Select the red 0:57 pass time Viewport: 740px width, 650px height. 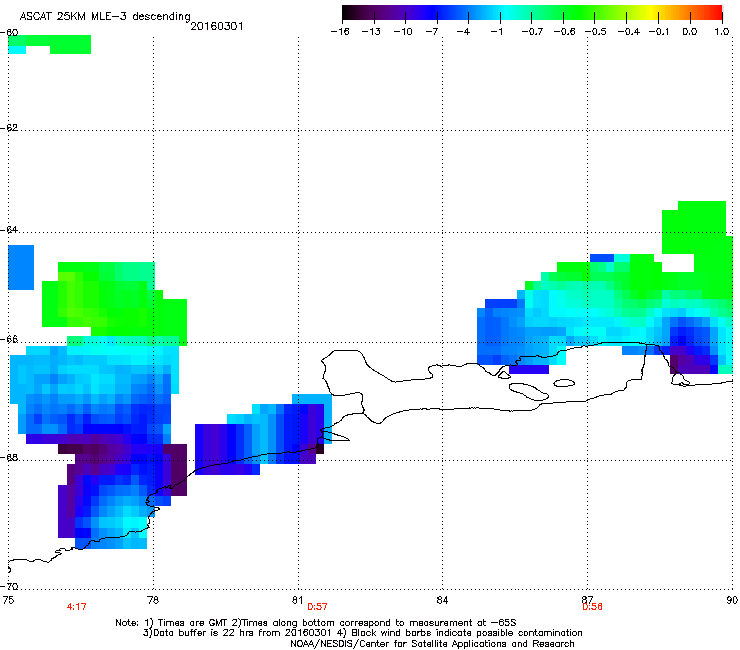(317, 607)
